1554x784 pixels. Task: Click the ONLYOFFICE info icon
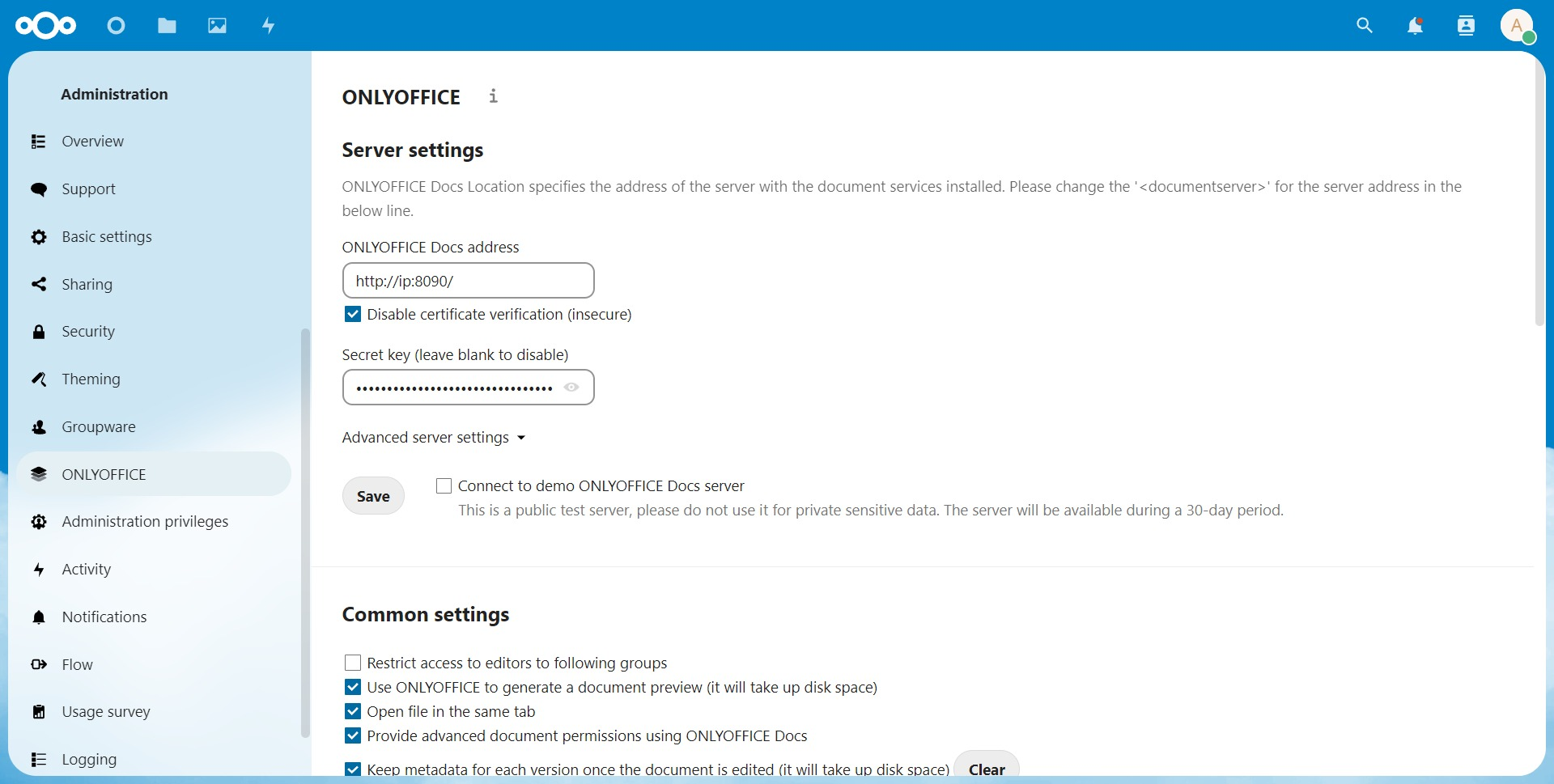tap(493, 96)
